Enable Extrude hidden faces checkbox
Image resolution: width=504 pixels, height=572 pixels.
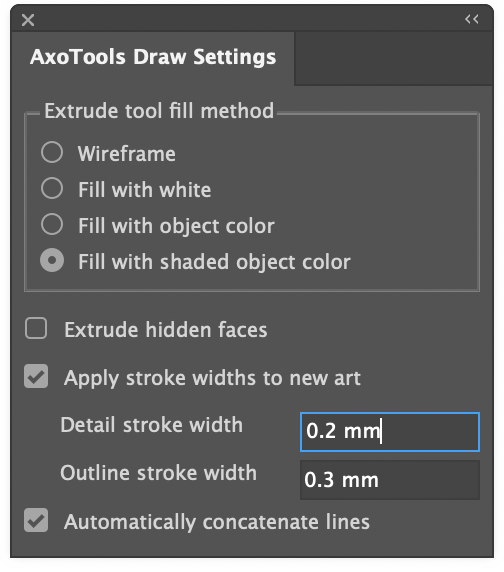point(36,328)
